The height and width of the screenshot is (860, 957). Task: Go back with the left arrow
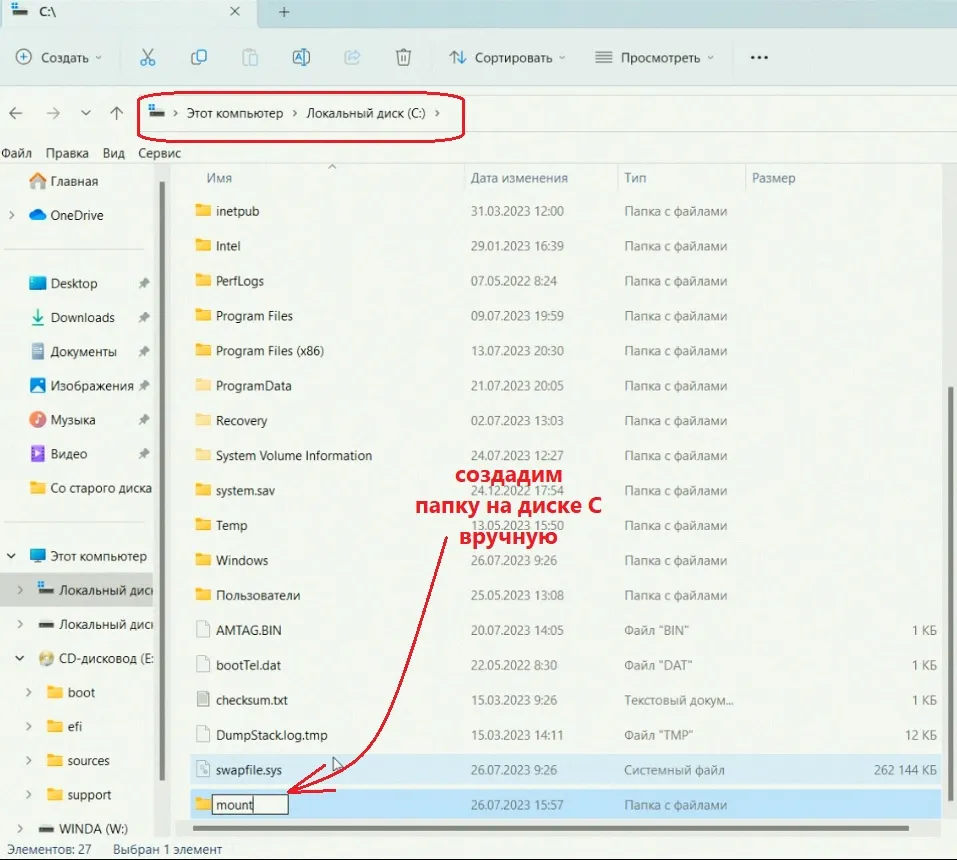tap(16, 113)
